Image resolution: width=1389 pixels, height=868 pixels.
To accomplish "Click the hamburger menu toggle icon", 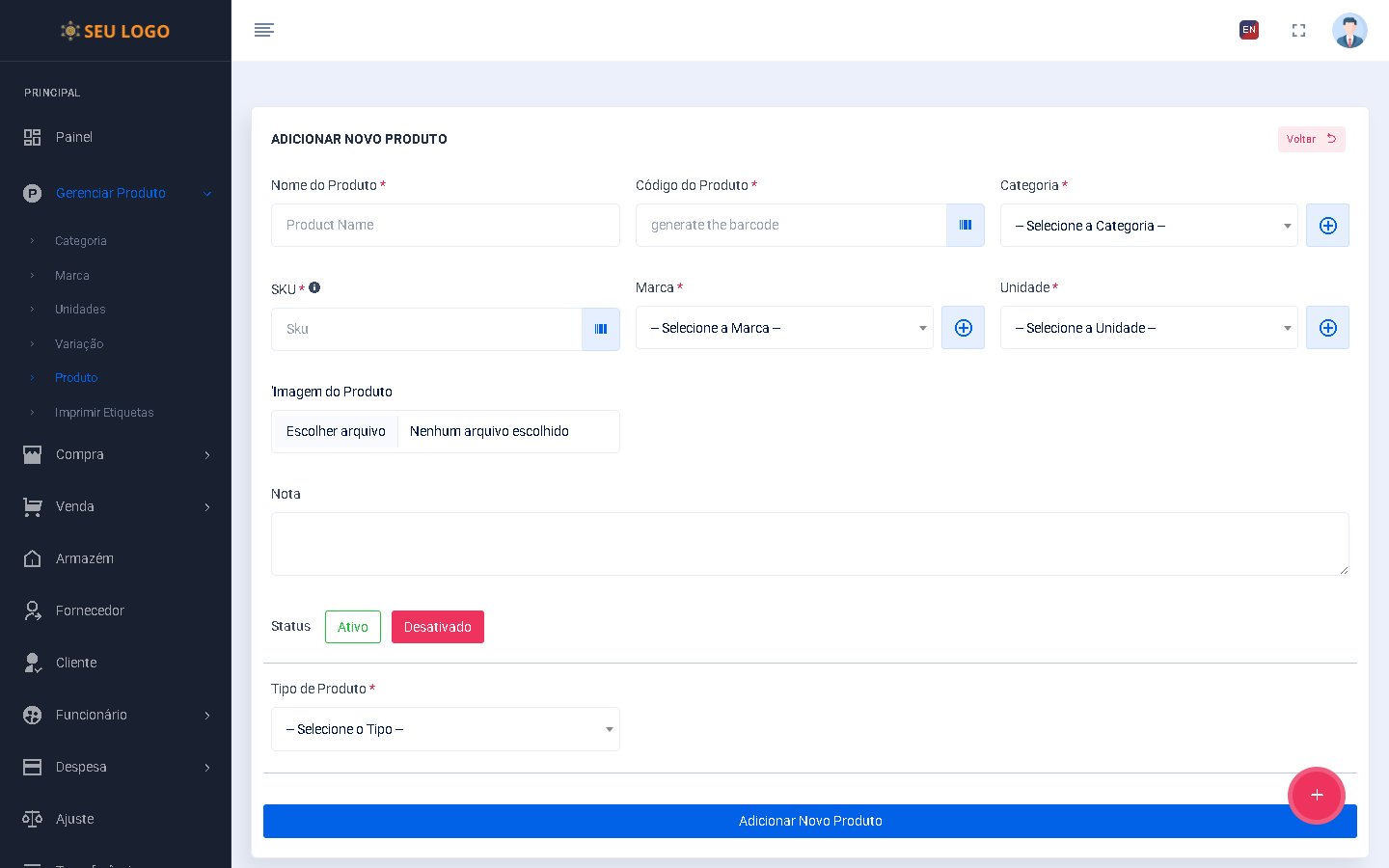I will click(264, 30).
